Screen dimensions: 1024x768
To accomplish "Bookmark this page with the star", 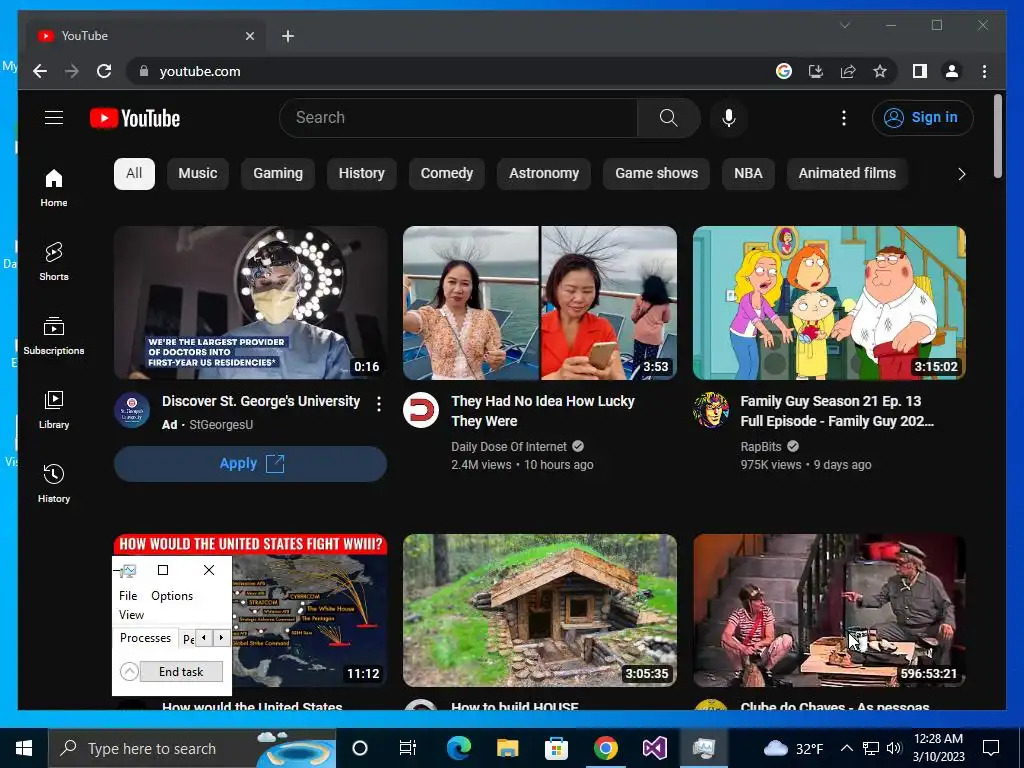I will 880,71.
